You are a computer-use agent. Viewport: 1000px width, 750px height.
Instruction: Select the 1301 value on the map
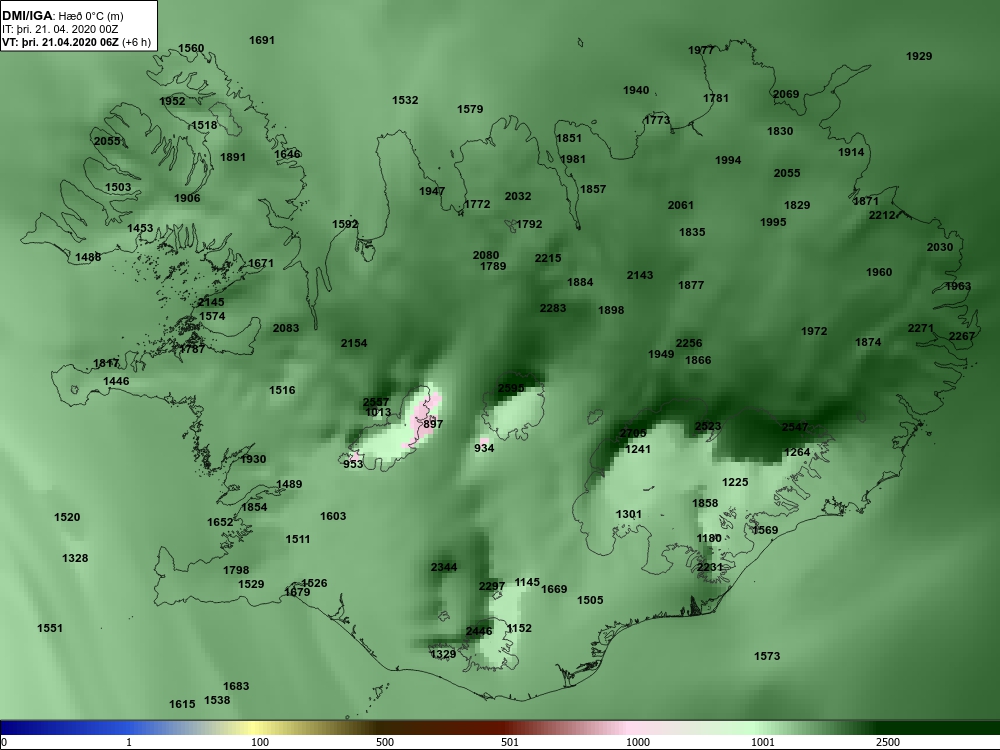(x=629, y=514)
